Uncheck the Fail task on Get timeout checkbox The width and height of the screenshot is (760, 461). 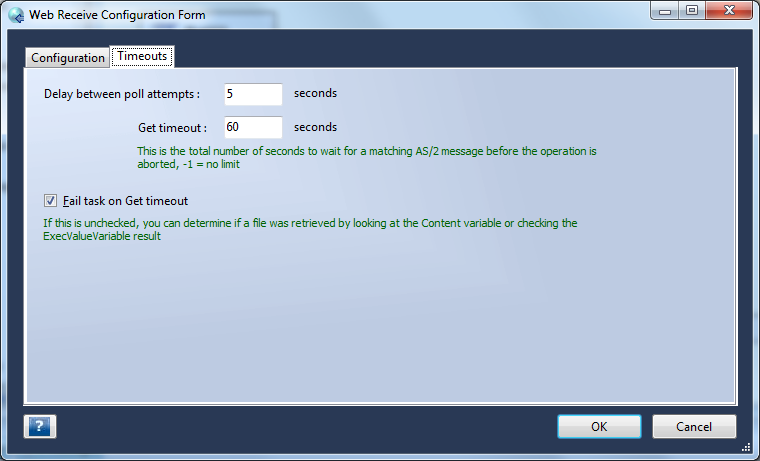point(50,201)
